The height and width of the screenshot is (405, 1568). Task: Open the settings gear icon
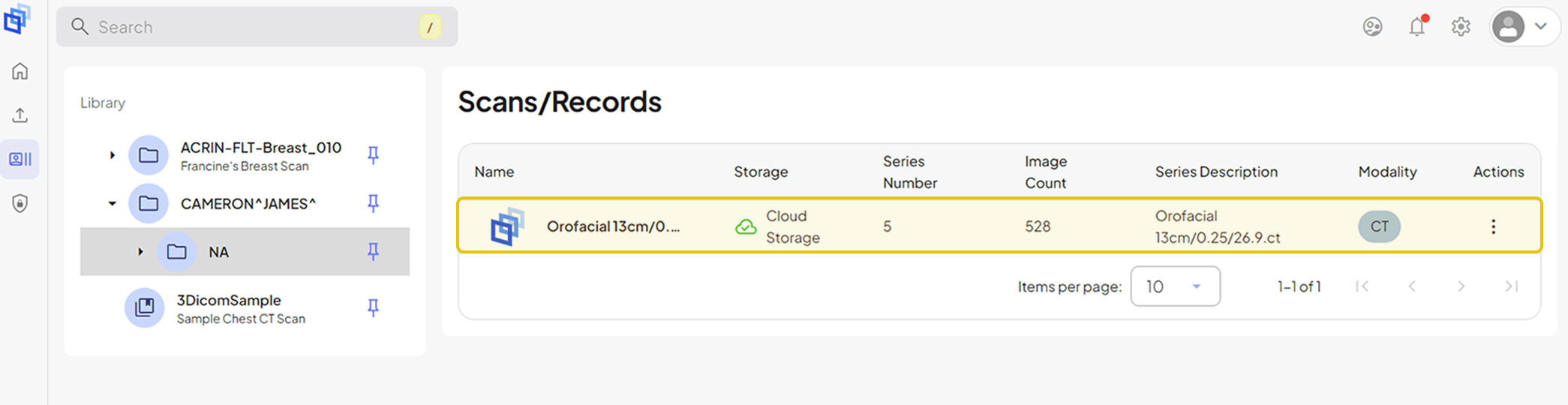pos(1461,27)
